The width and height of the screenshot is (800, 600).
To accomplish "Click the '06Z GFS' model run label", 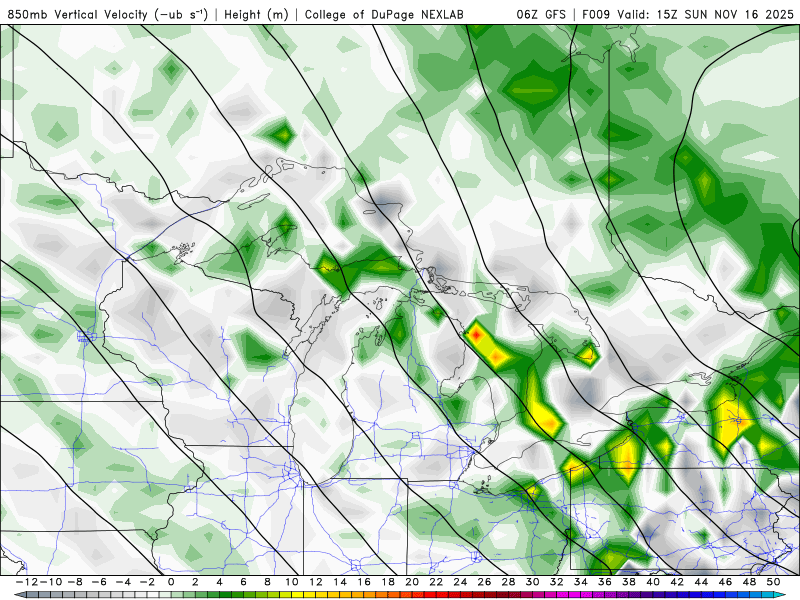I will (x=541, y=14).
